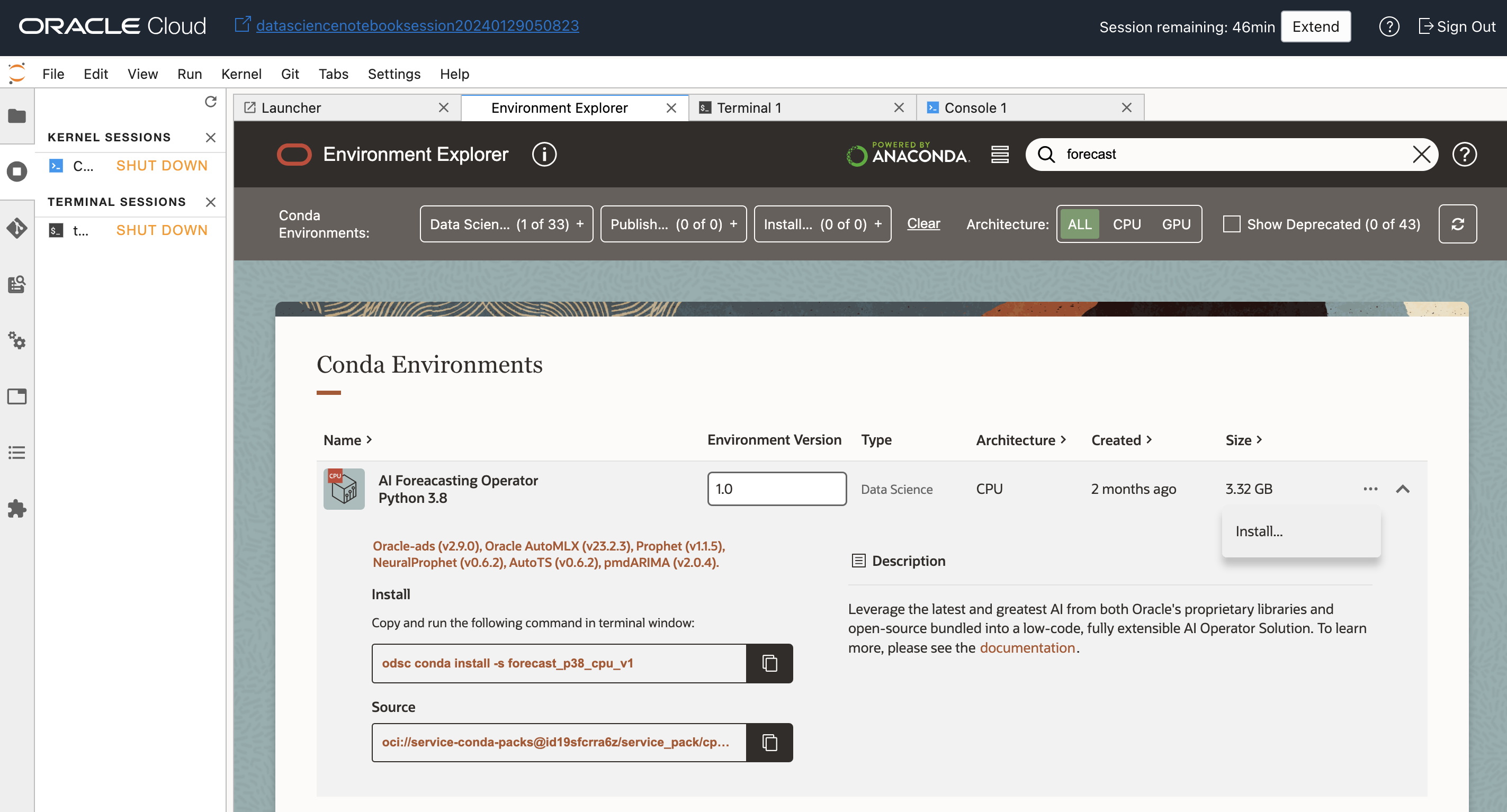Click the Extend session button
Screen dimensions: 1507x812
click(1315, 26)
